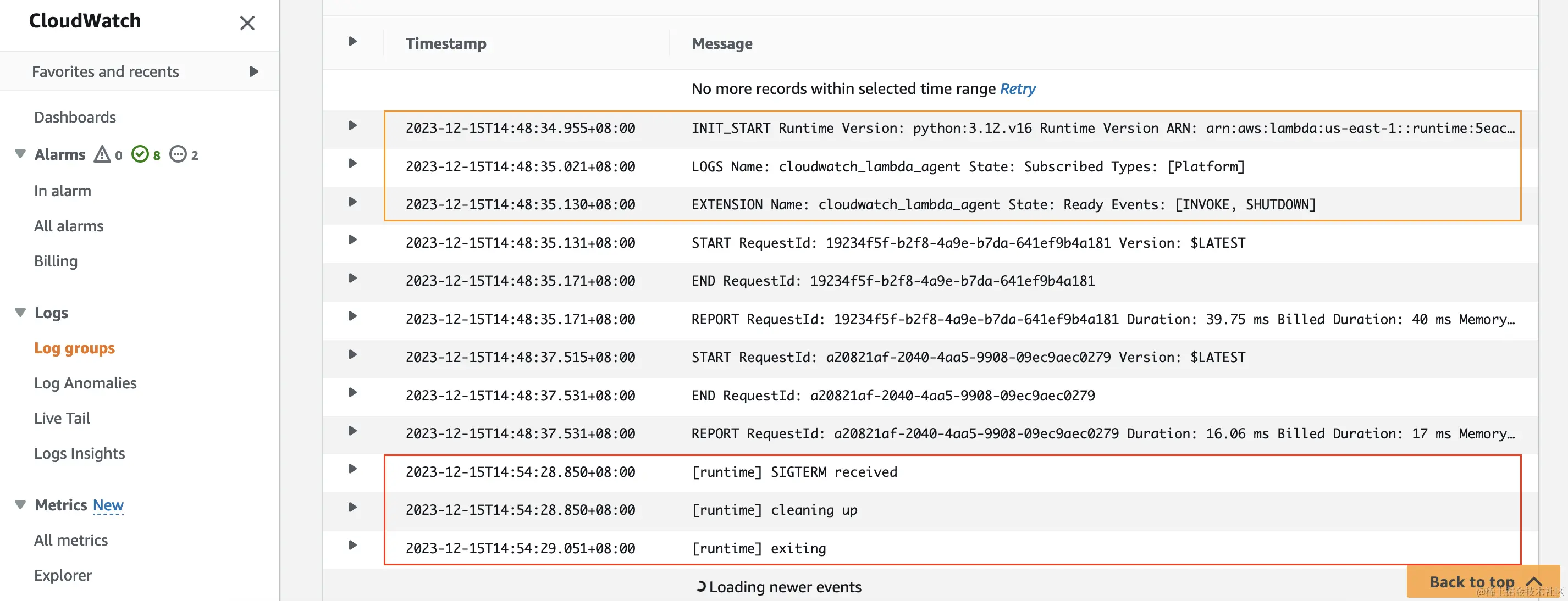Click the Timestamp column header
1568x601 pixels.
click(445, 44)
